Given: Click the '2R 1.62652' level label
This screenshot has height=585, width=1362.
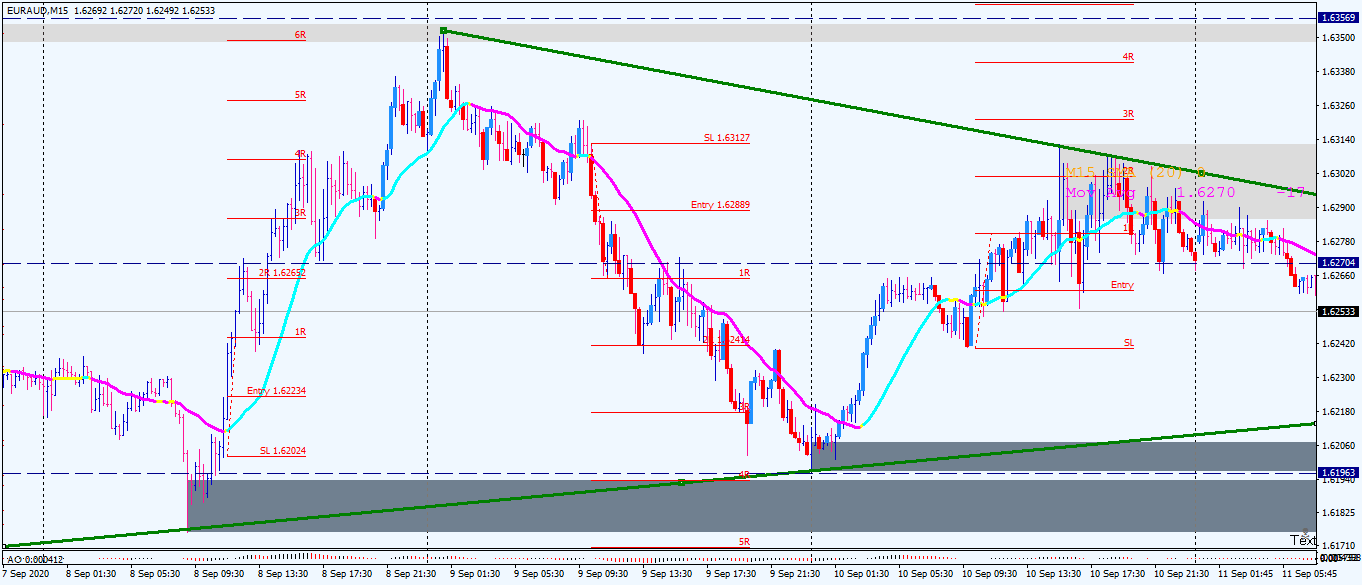Looking at the screenshot, I should tap(283, 273).
